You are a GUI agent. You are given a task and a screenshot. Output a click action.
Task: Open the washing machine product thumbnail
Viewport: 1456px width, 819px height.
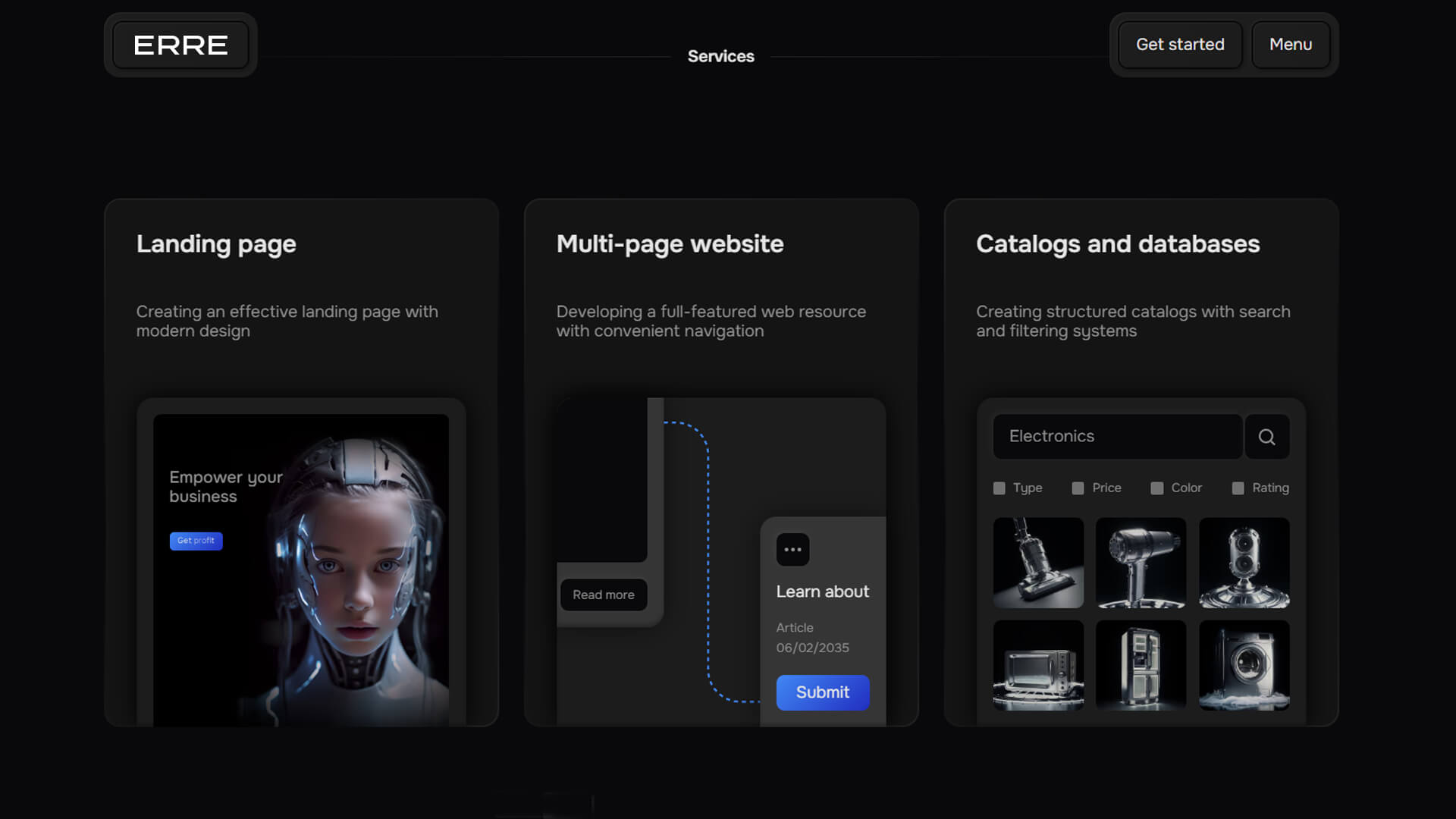(x=1244, y=665)
